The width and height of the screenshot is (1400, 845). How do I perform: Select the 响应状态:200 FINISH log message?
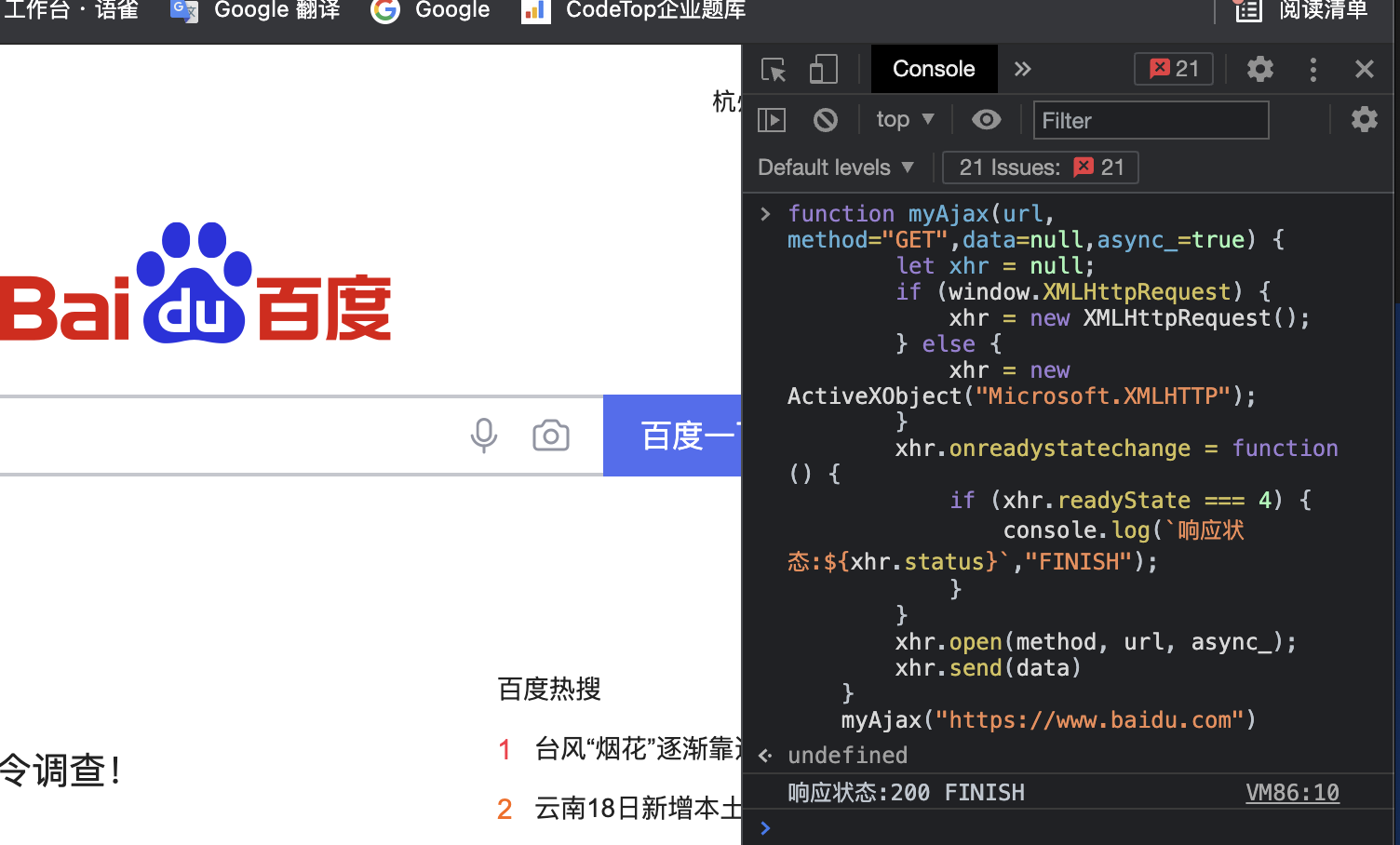[906, 792]
